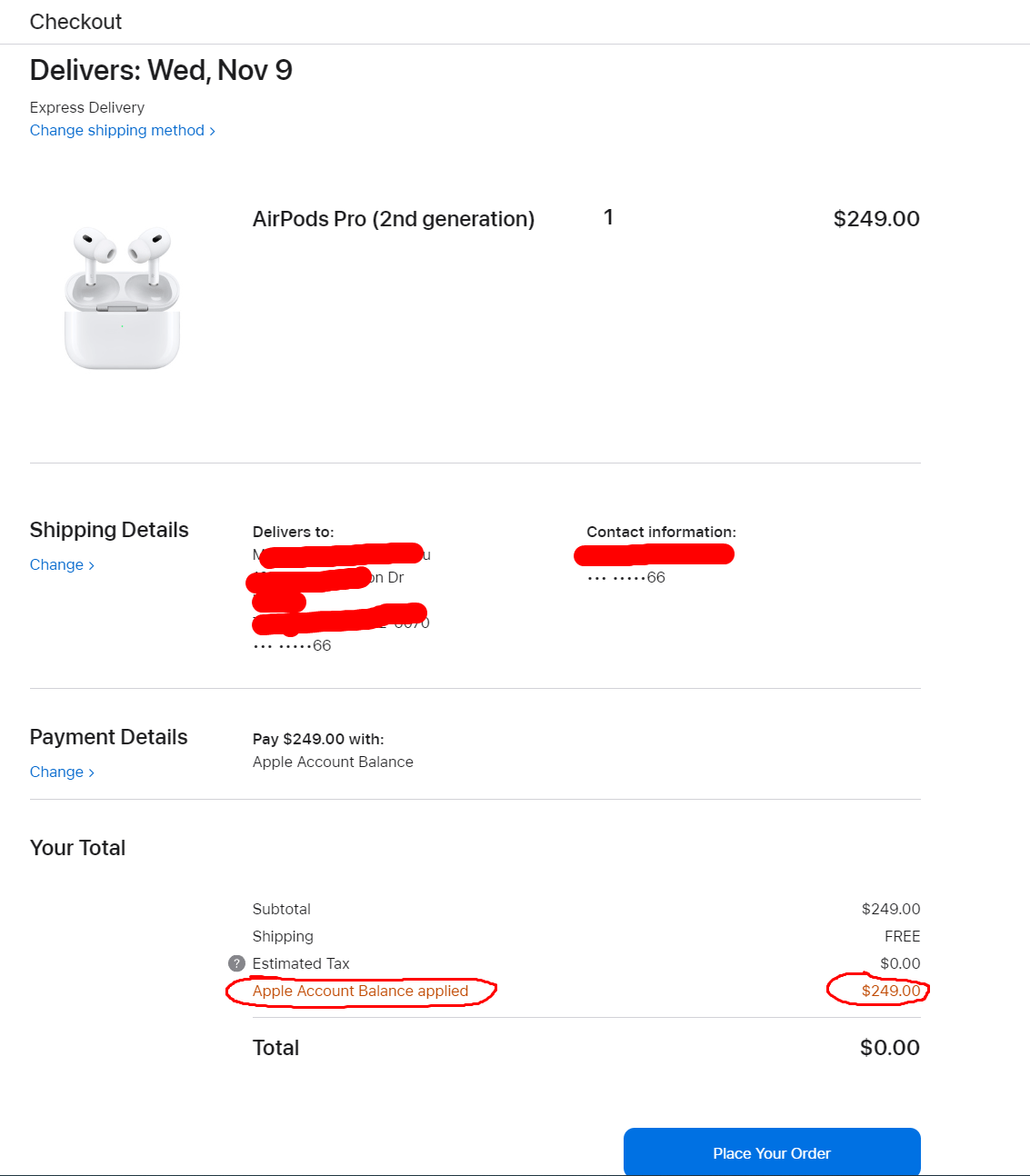1030x1176 pixels.
Task: Click the Apple Account Balance applied text
Action: 360,991
